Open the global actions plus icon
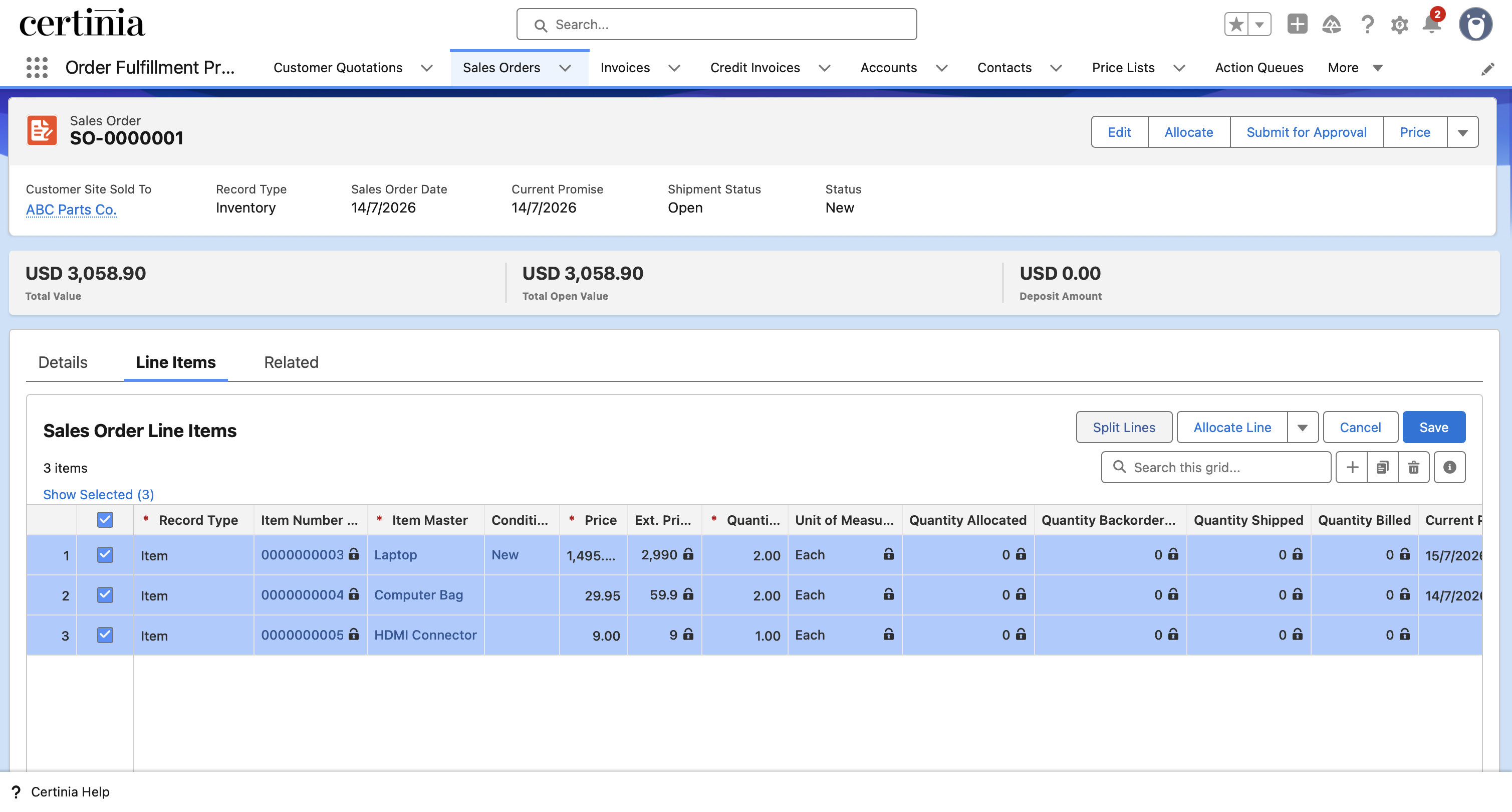 coord(1297,24)
